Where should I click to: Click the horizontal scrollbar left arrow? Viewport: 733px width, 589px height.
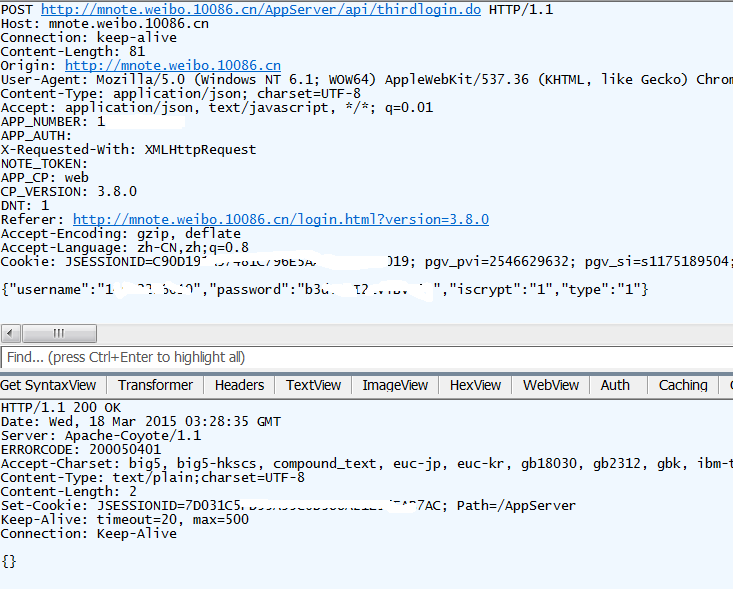[x=10, y=333]
